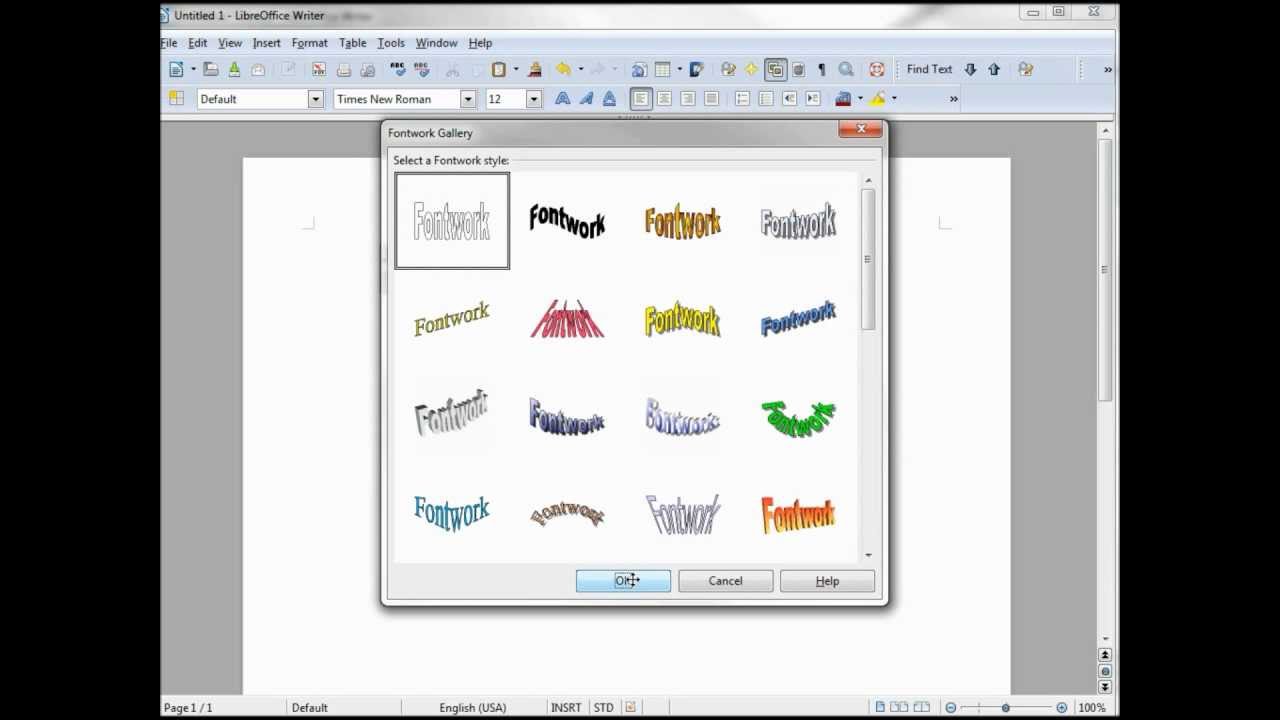Click the Print icon in toolbar
Viewport: 1280px width, 720px height.
coord(343,69)
